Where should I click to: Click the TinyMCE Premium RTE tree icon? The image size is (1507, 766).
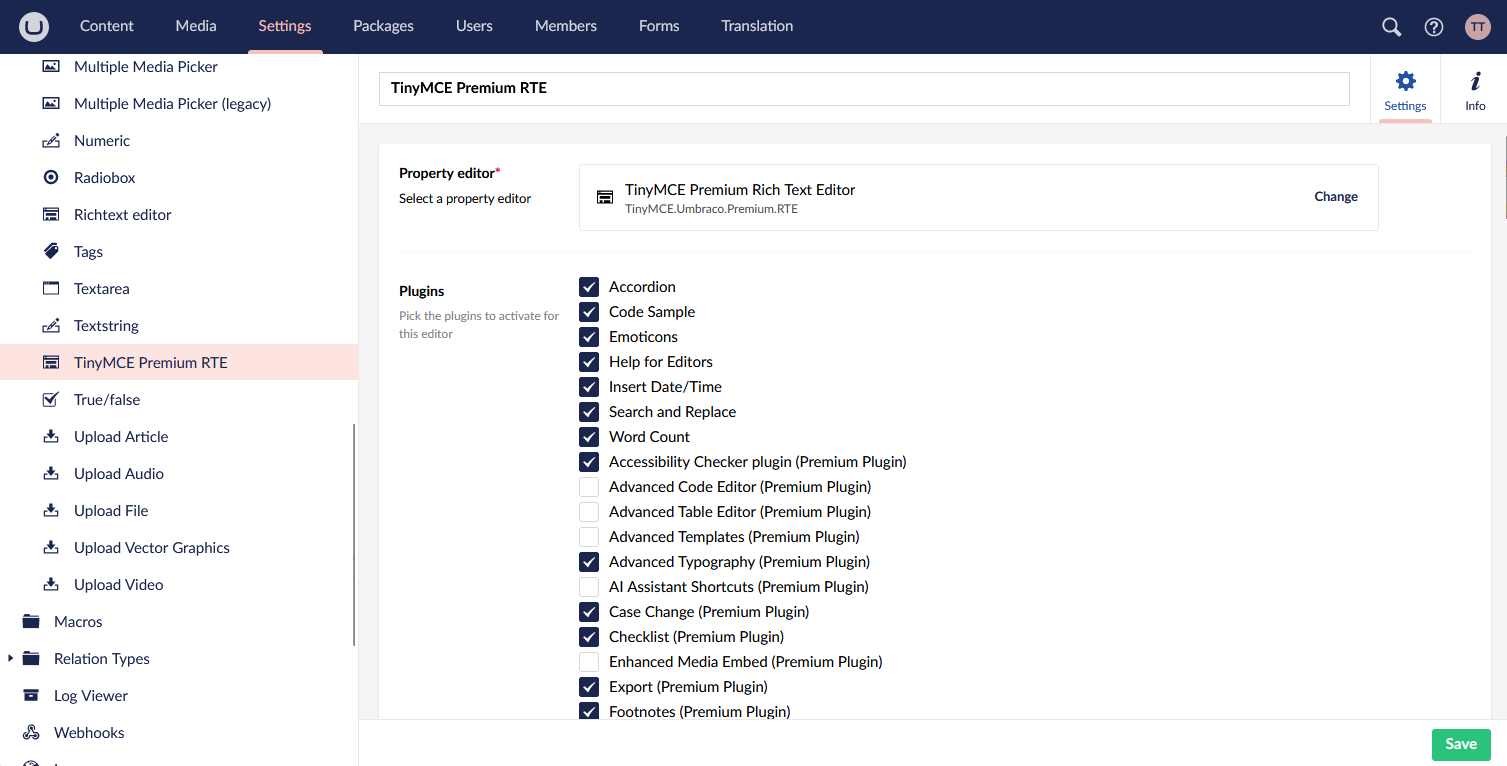[51, 363]
